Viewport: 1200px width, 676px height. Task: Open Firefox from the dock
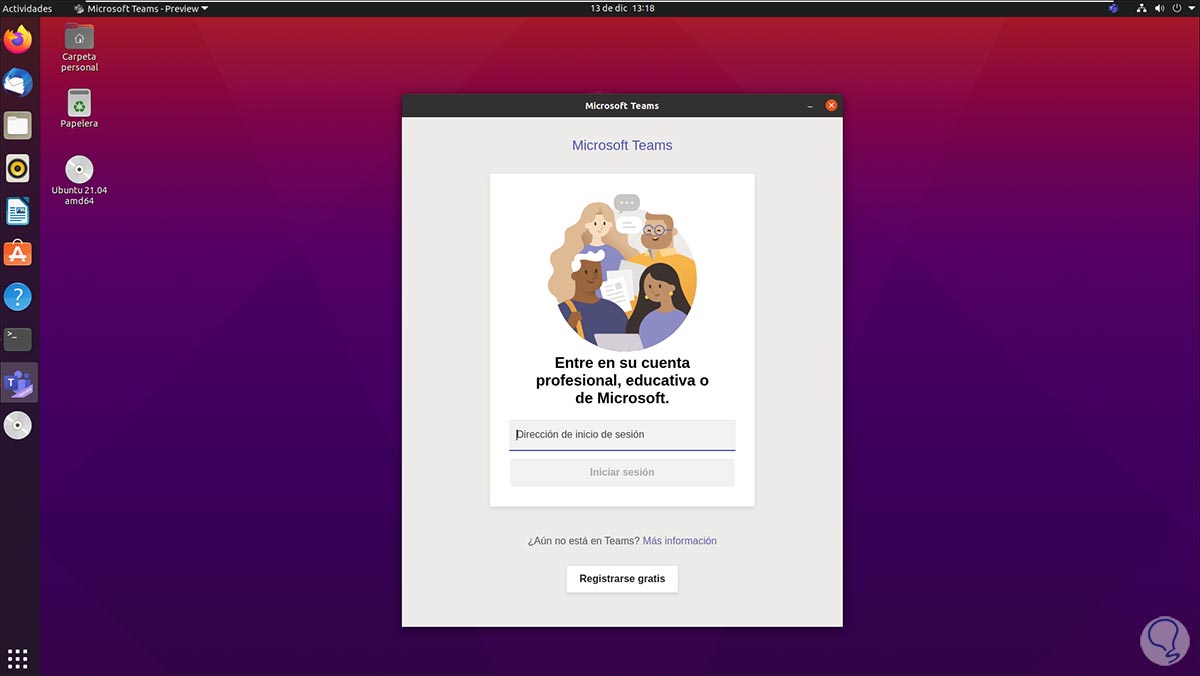(18, 40)
